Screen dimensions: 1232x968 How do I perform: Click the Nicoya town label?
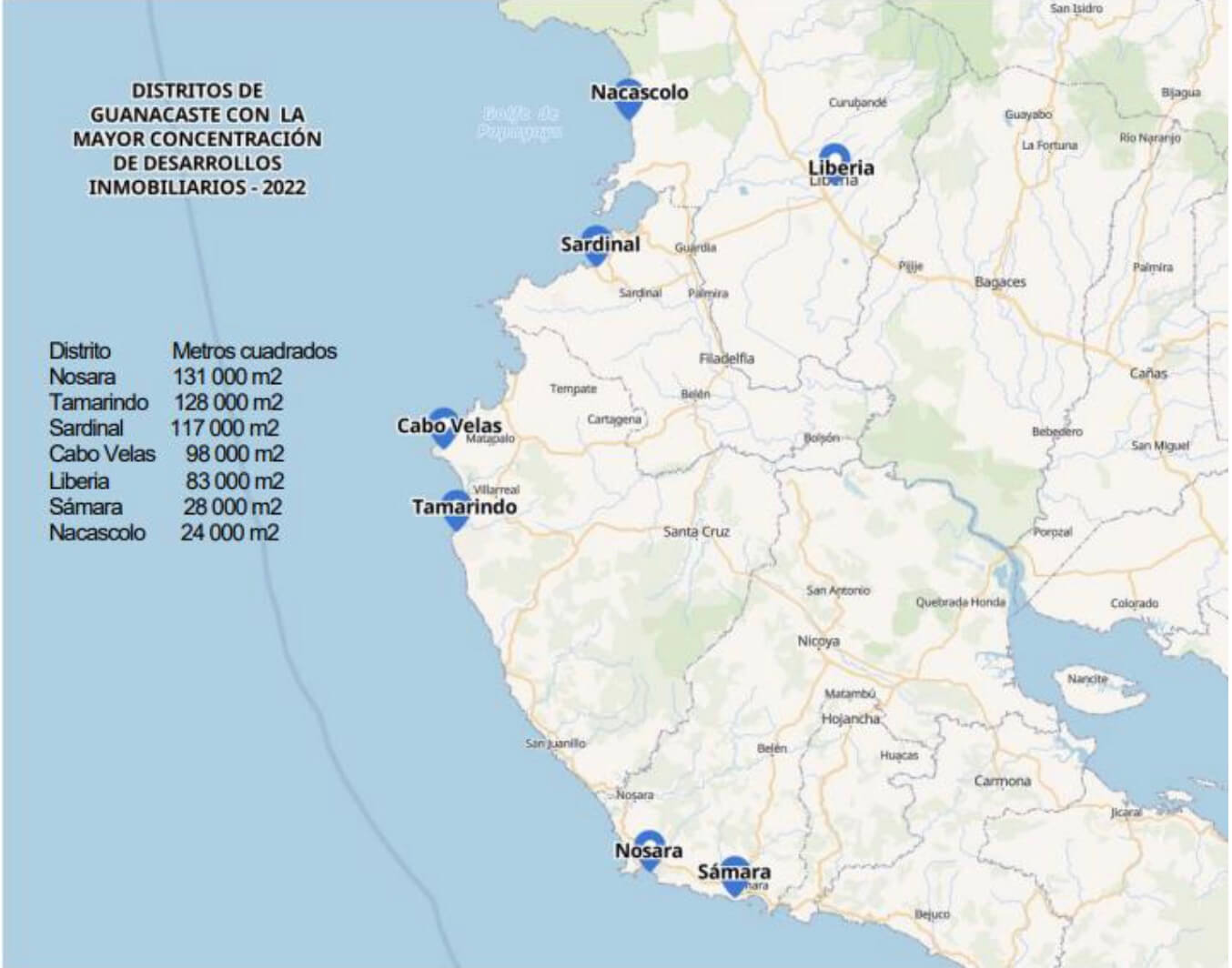818,641
